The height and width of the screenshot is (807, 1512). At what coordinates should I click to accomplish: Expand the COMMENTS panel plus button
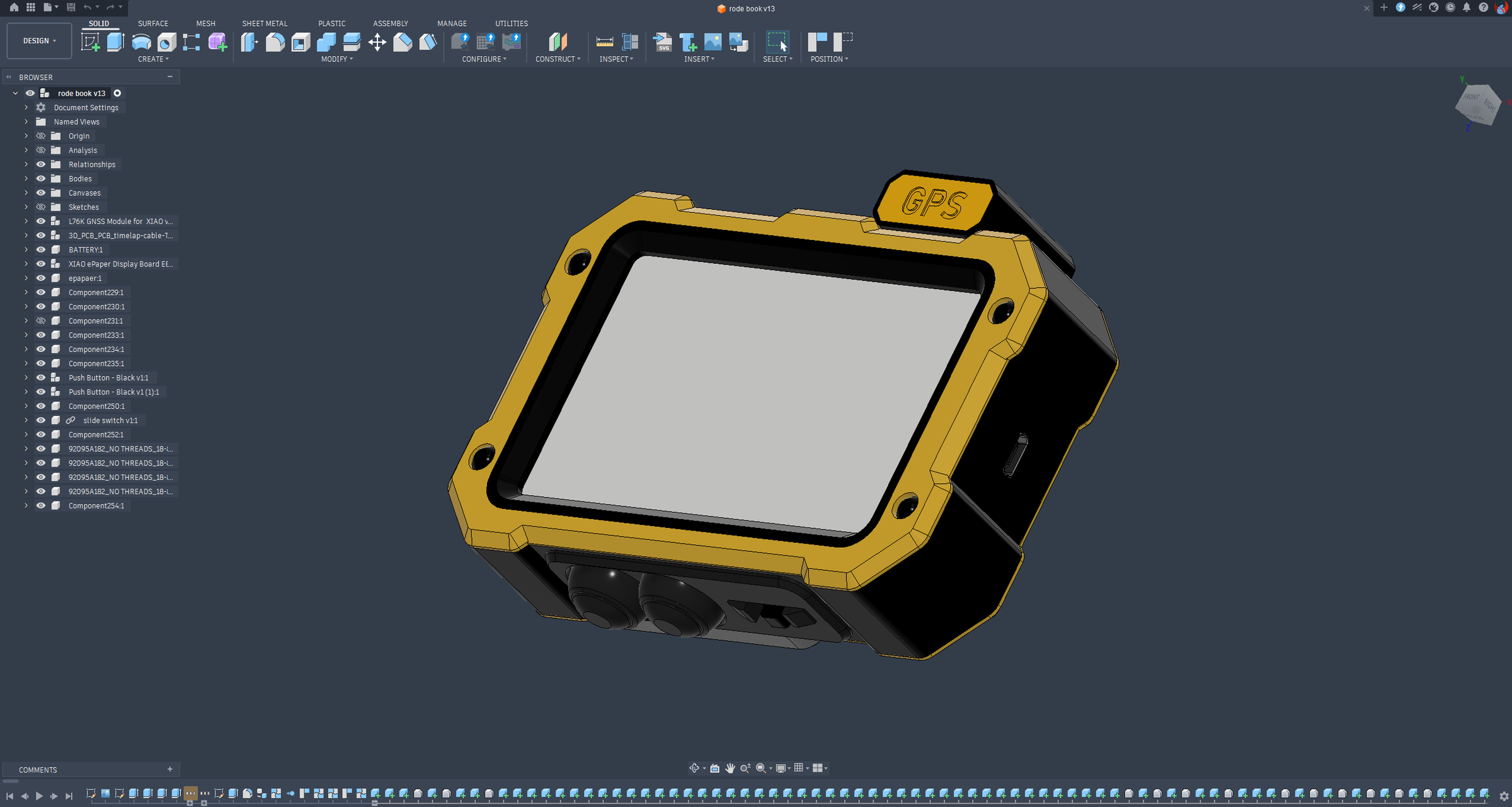[x=169, y=769]
